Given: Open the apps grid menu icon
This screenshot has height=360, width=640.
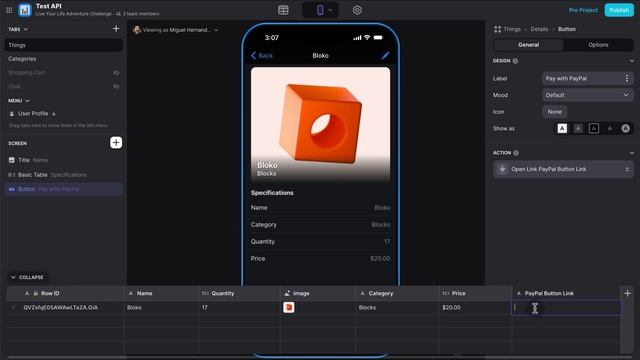Looking at the screenshot, I should [x=9, y=10].
